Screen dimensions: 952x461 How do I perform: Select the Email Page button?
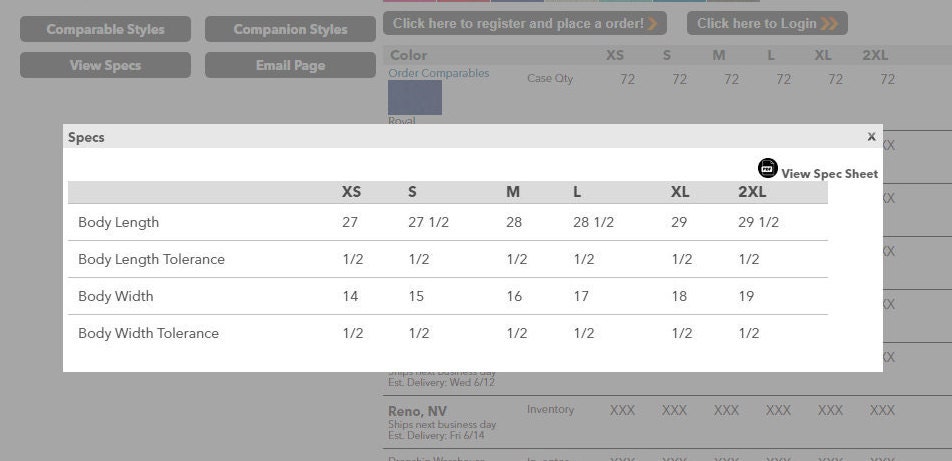click(290, 65)
